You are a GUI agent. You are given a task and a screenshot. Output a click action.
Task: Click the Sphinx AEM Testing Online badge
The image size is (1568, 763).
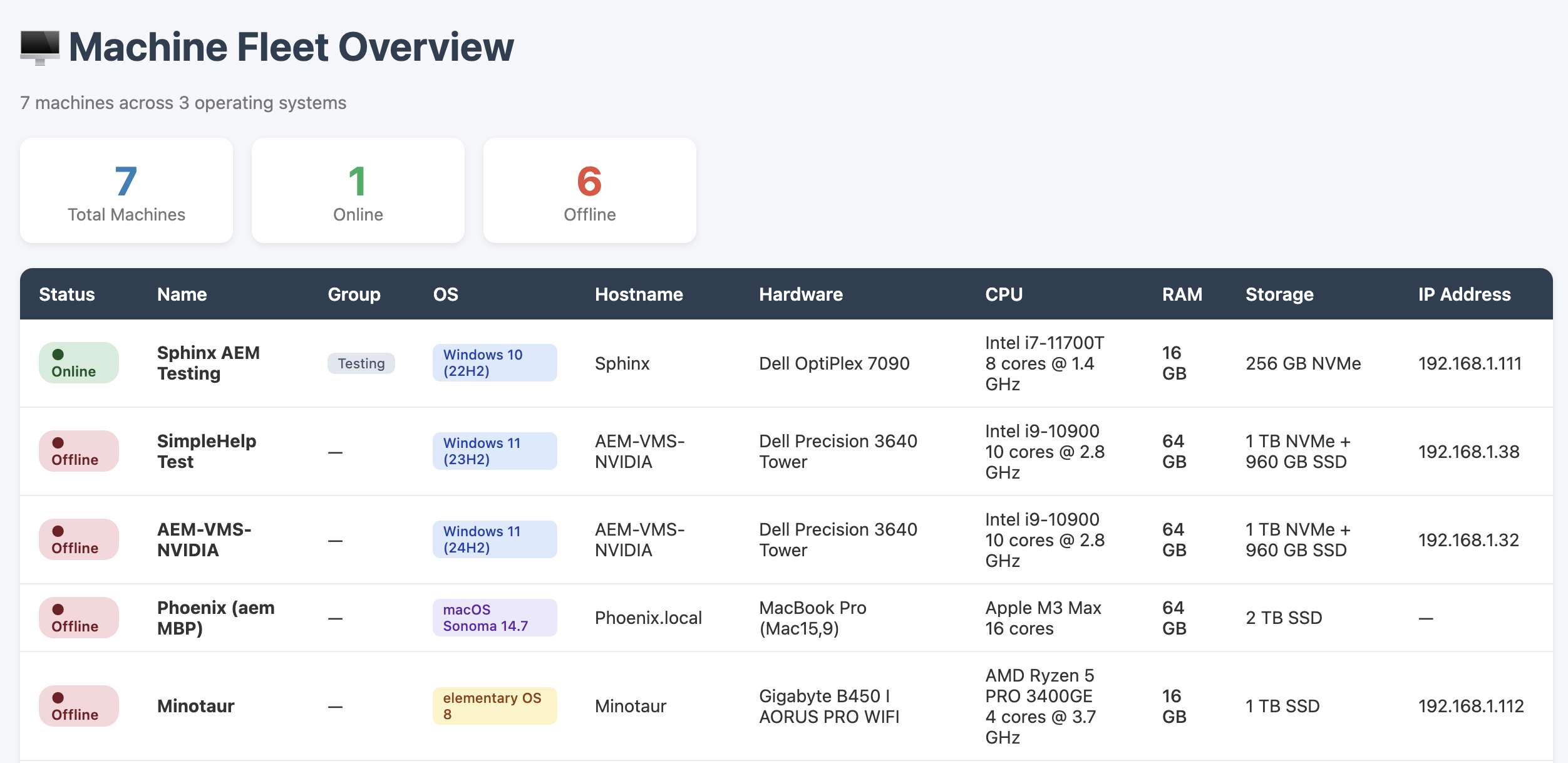79,363
